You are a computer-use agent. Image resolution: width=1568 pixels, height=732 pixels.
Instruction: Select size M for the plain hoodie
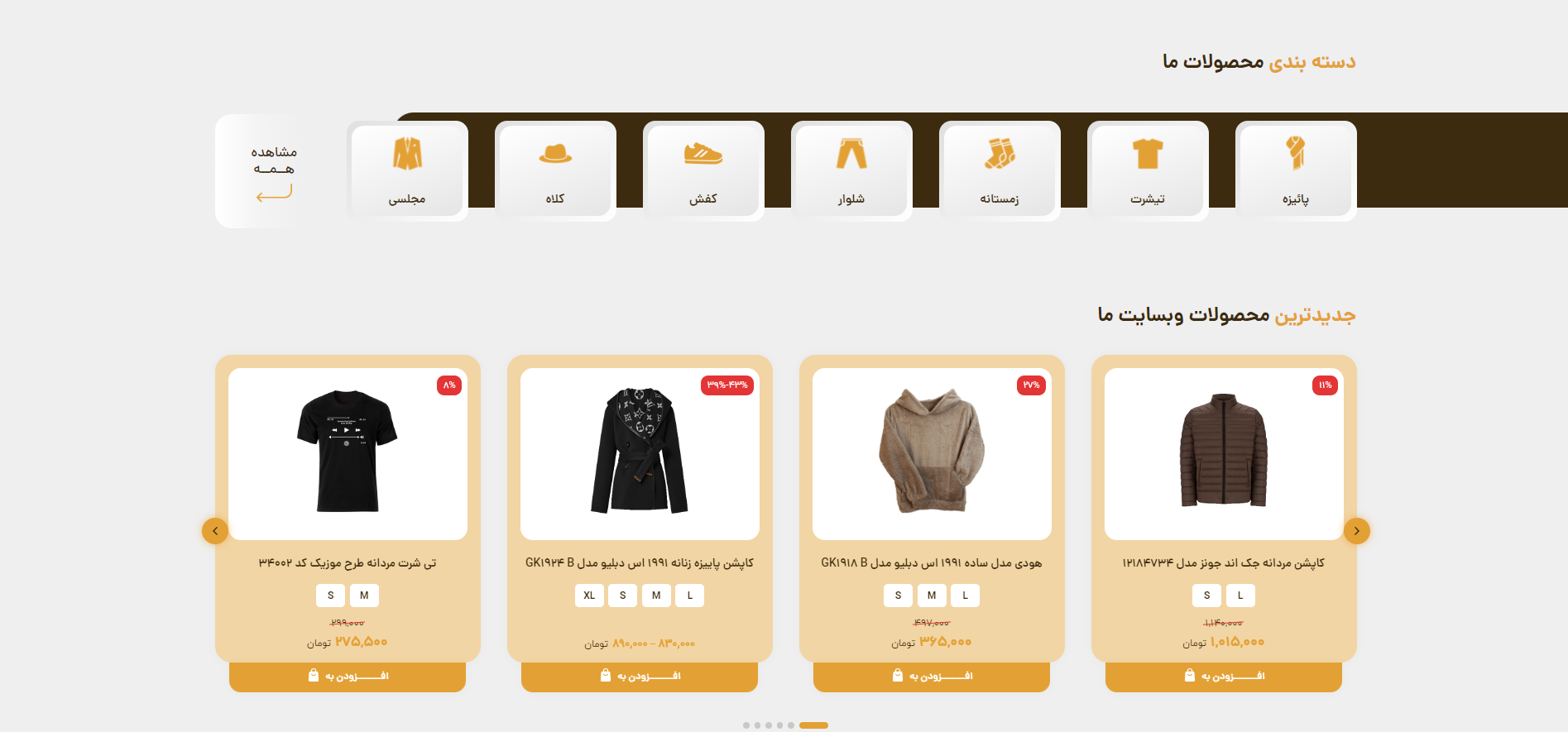[932, 596]
